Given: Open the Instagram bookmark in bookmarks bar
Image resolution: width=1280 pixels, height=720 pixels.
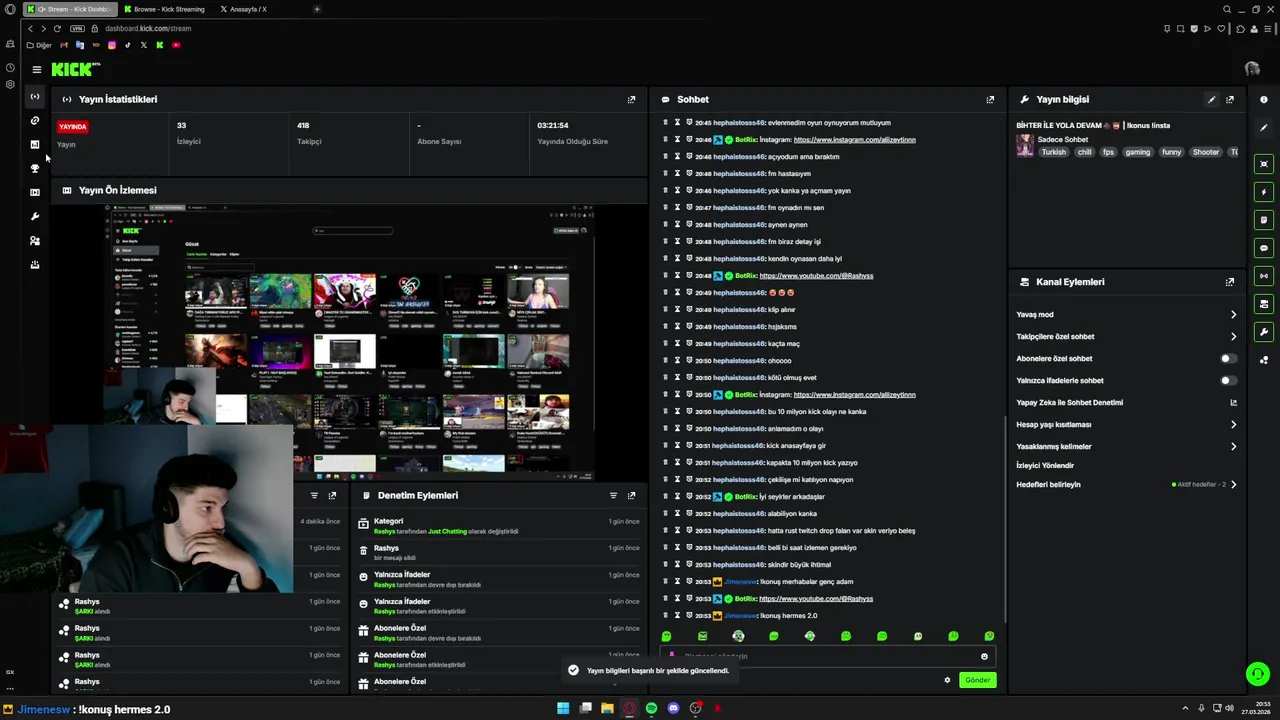Looking at the screenshot, I should point(111,45).
